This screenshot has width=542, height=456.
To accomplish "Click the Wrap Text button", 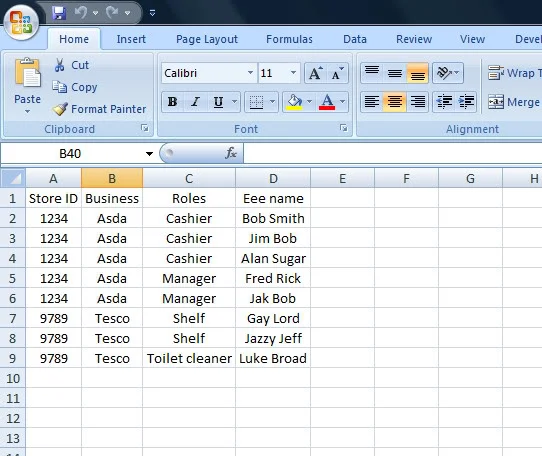I will point(515,73).
